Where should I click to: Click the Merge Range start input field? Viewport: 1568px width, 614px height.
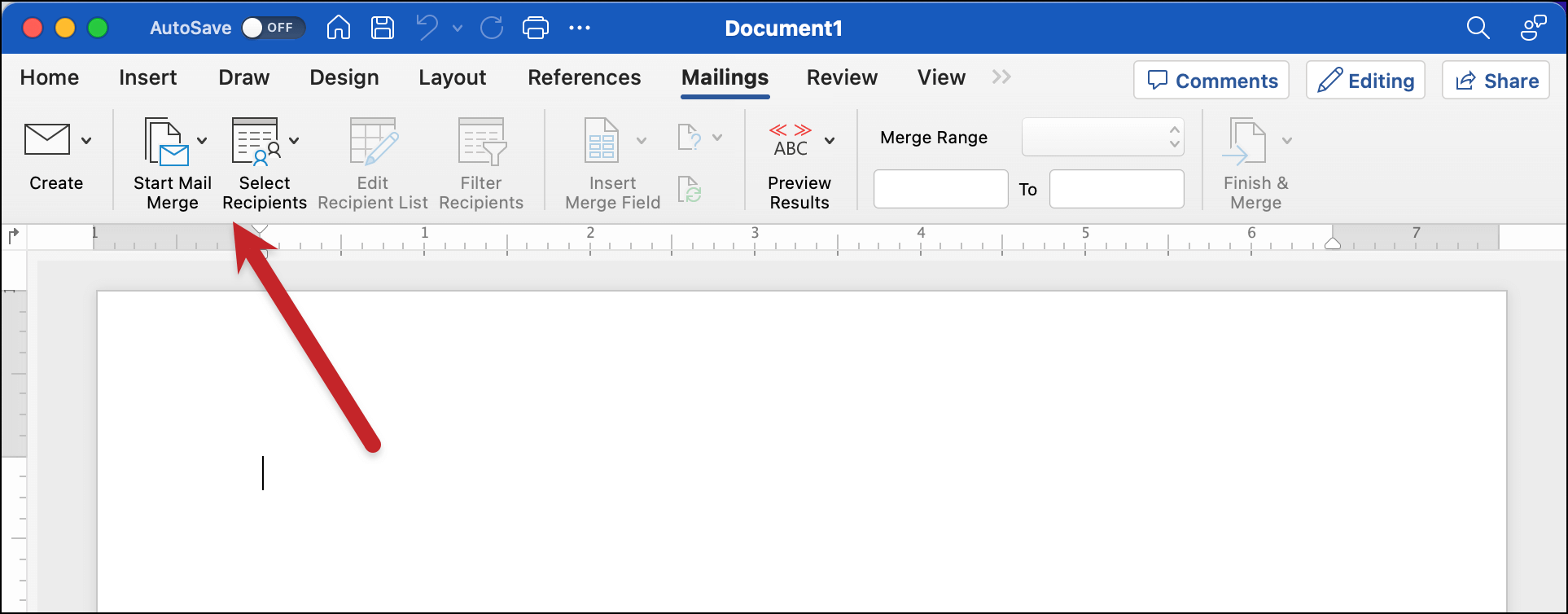(940, 189)
